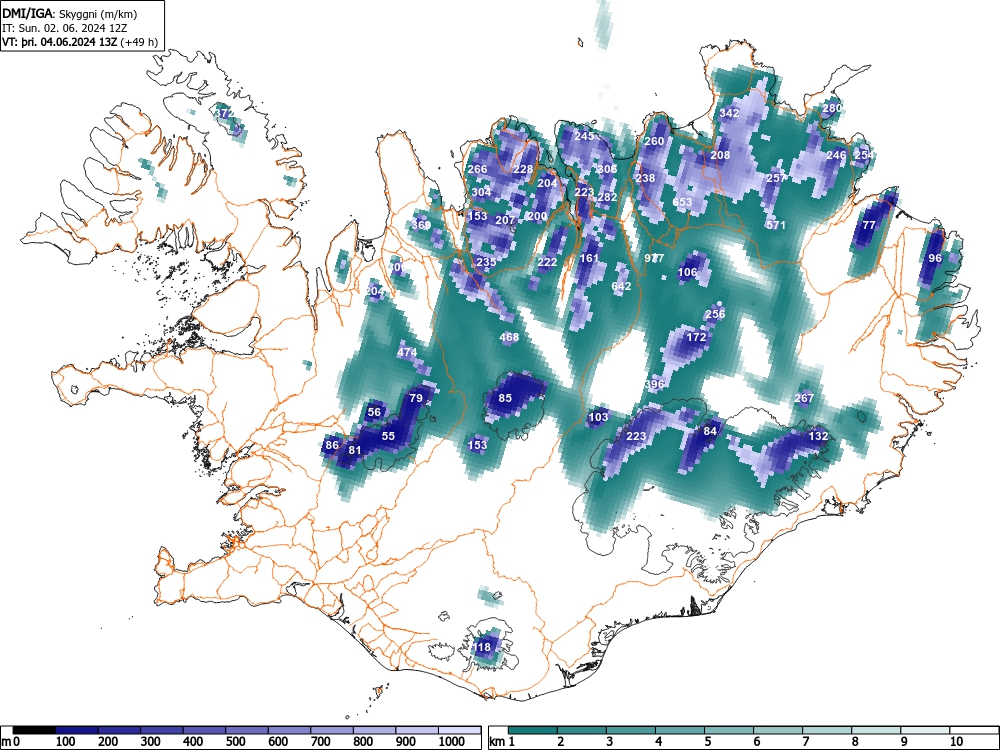Screen dimensions: 1000x750
Task: Click the visibility value 571
Action: tap(776, 225)
